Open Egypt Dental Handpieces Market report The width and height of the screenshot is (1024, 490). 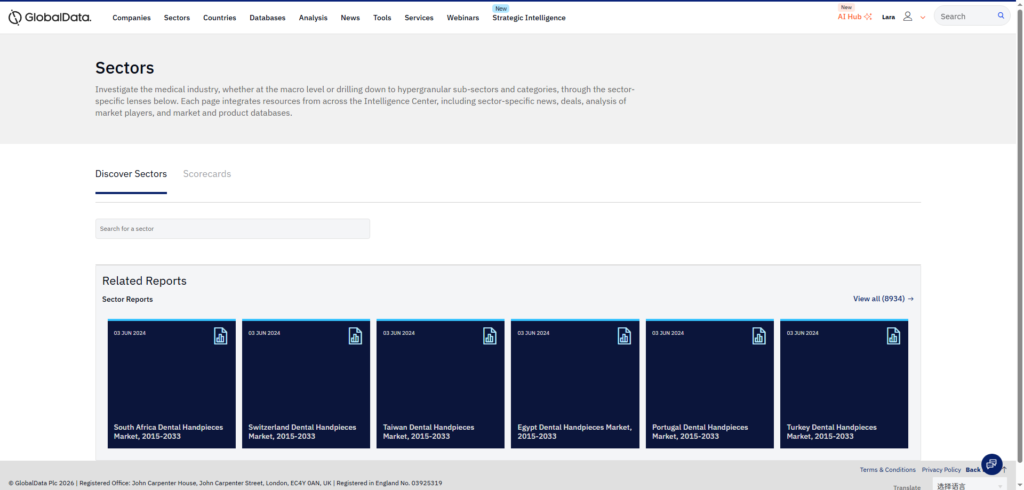574,431
